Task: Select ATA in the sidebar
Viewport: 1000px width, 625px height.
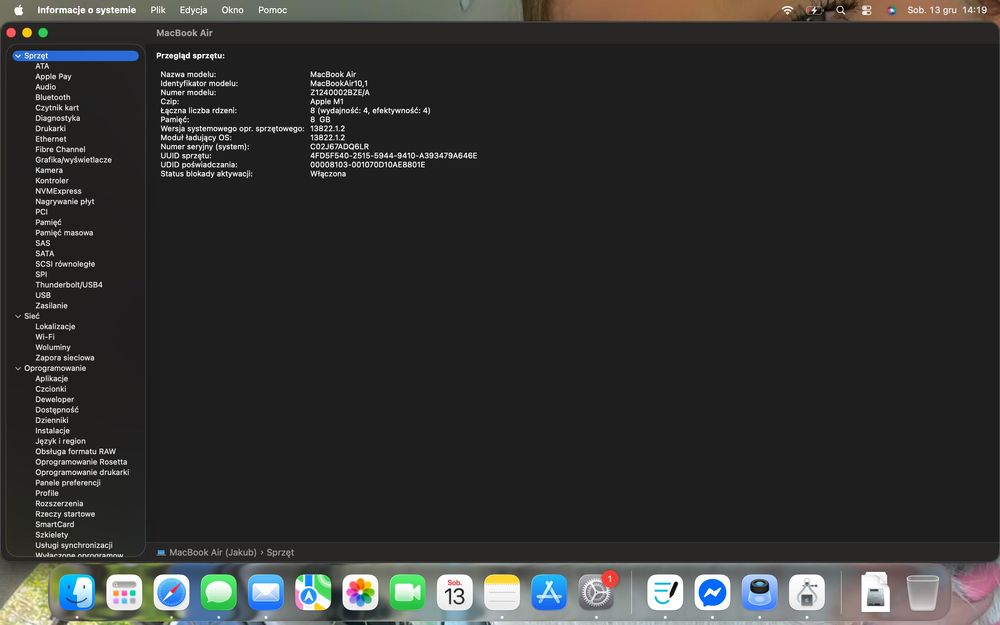Action: coord(42,66)
